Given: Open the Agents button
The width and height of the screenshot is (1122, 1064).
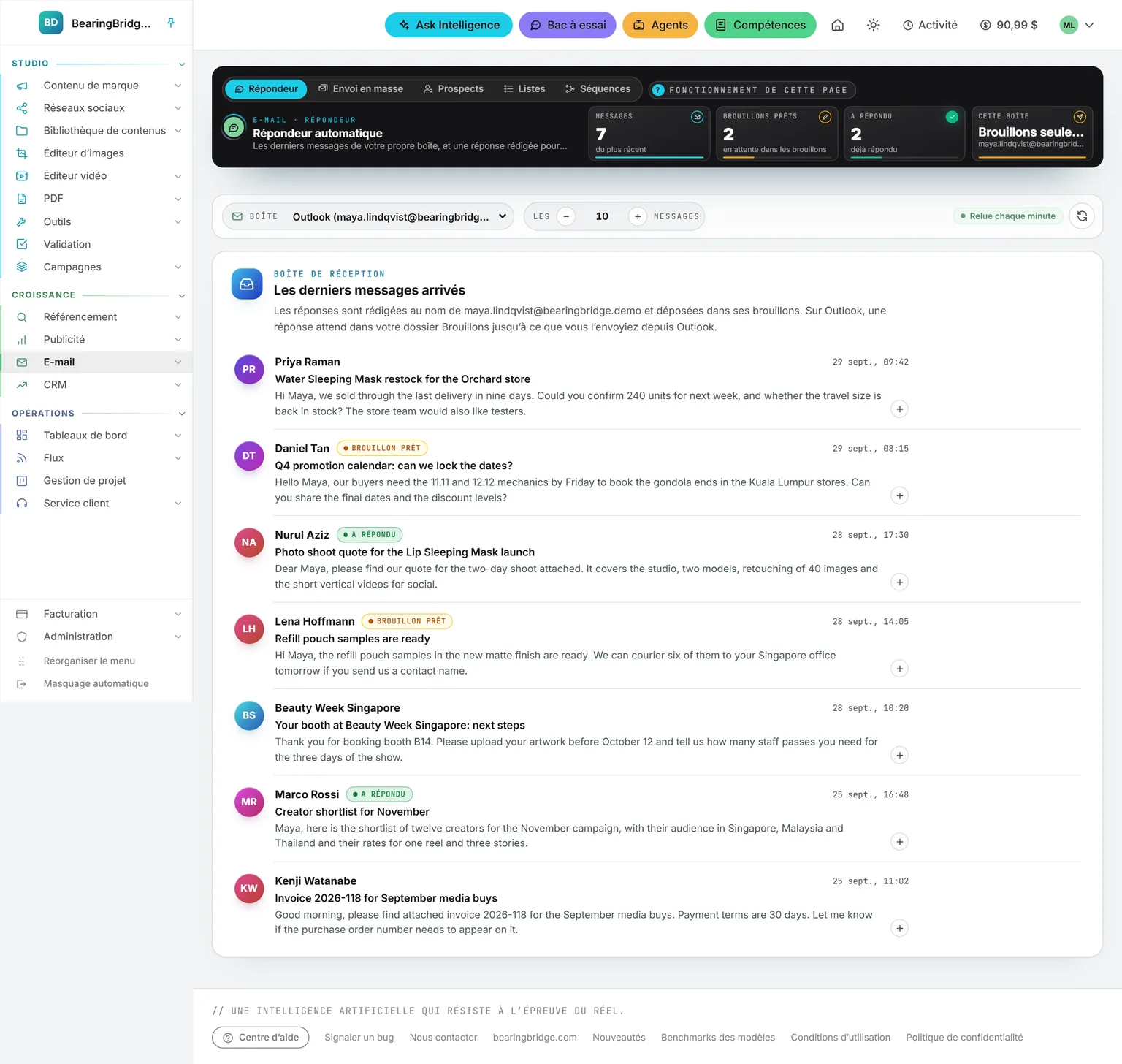Looking at the screenshot, I should 660,25.
